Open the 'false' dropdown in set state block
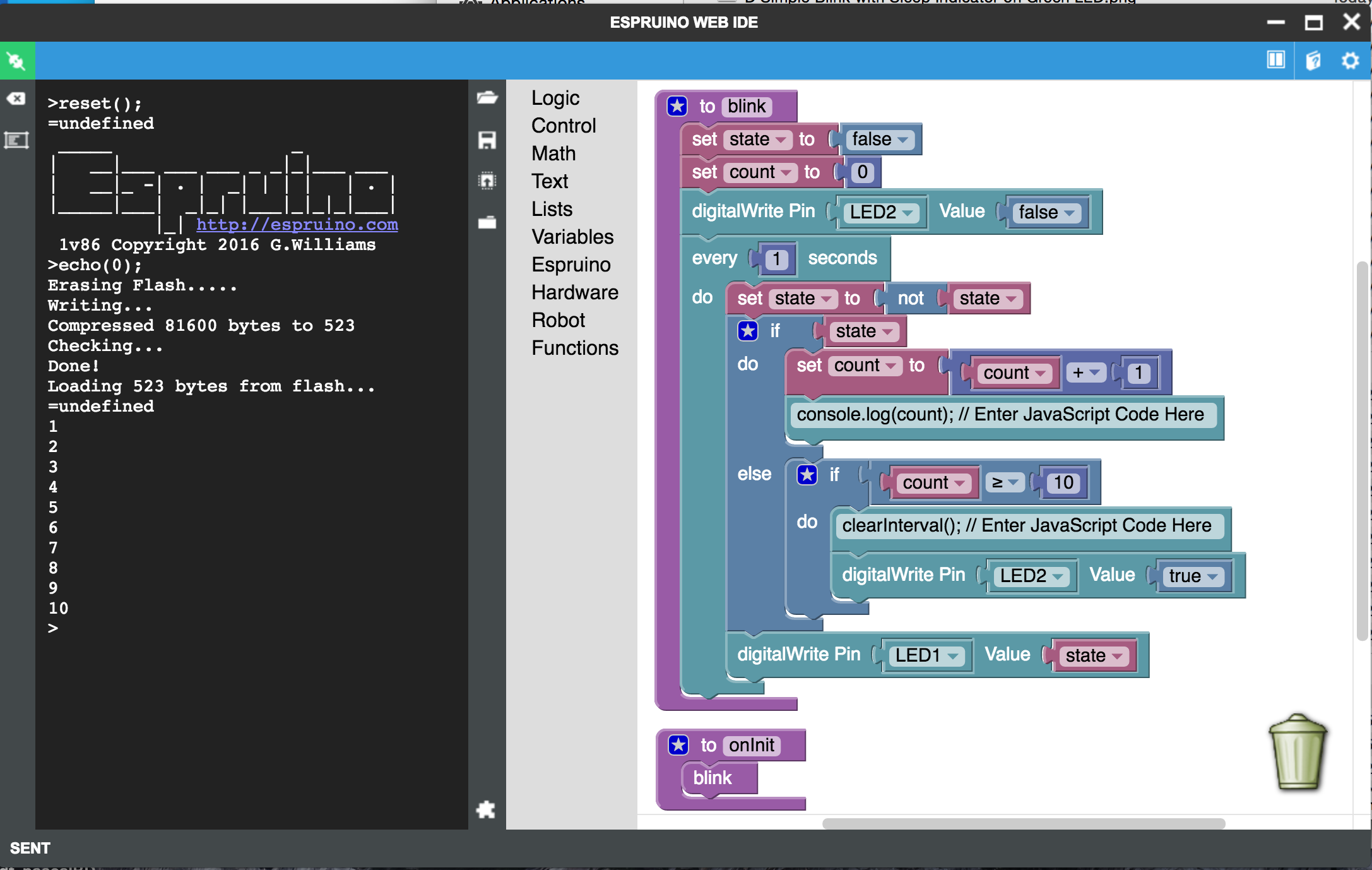The height and width of the screenshot is (870, 1372). pos(880,140)
